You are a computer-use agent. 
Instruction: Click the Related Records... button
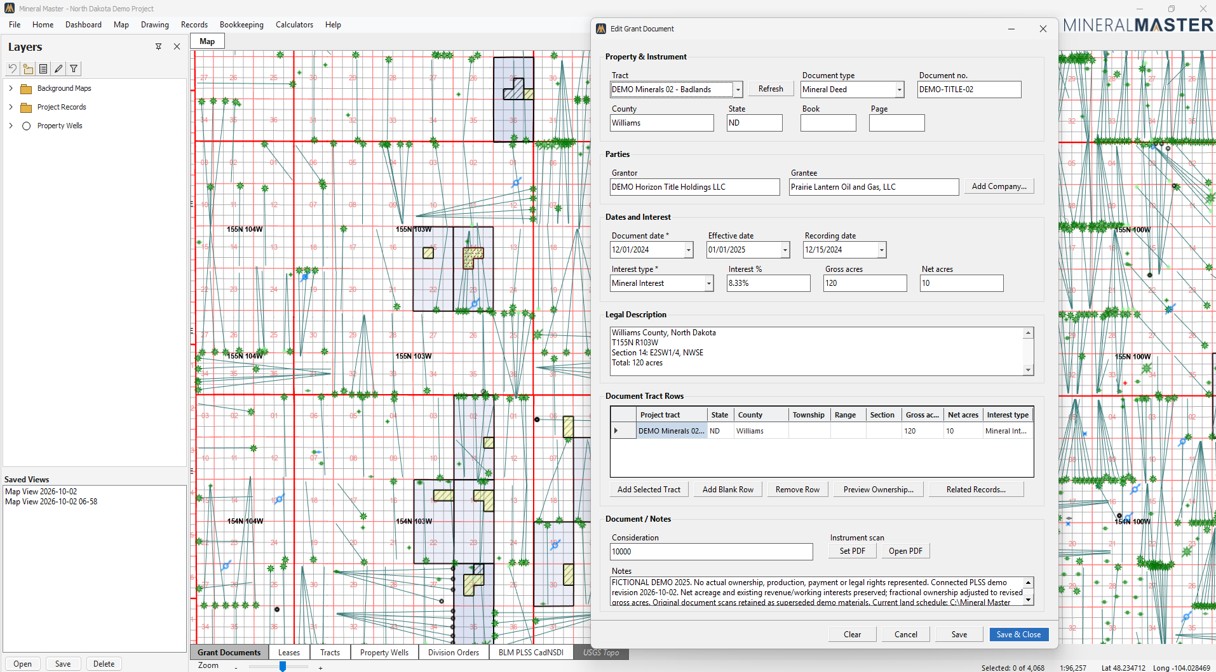click(976, 490)
